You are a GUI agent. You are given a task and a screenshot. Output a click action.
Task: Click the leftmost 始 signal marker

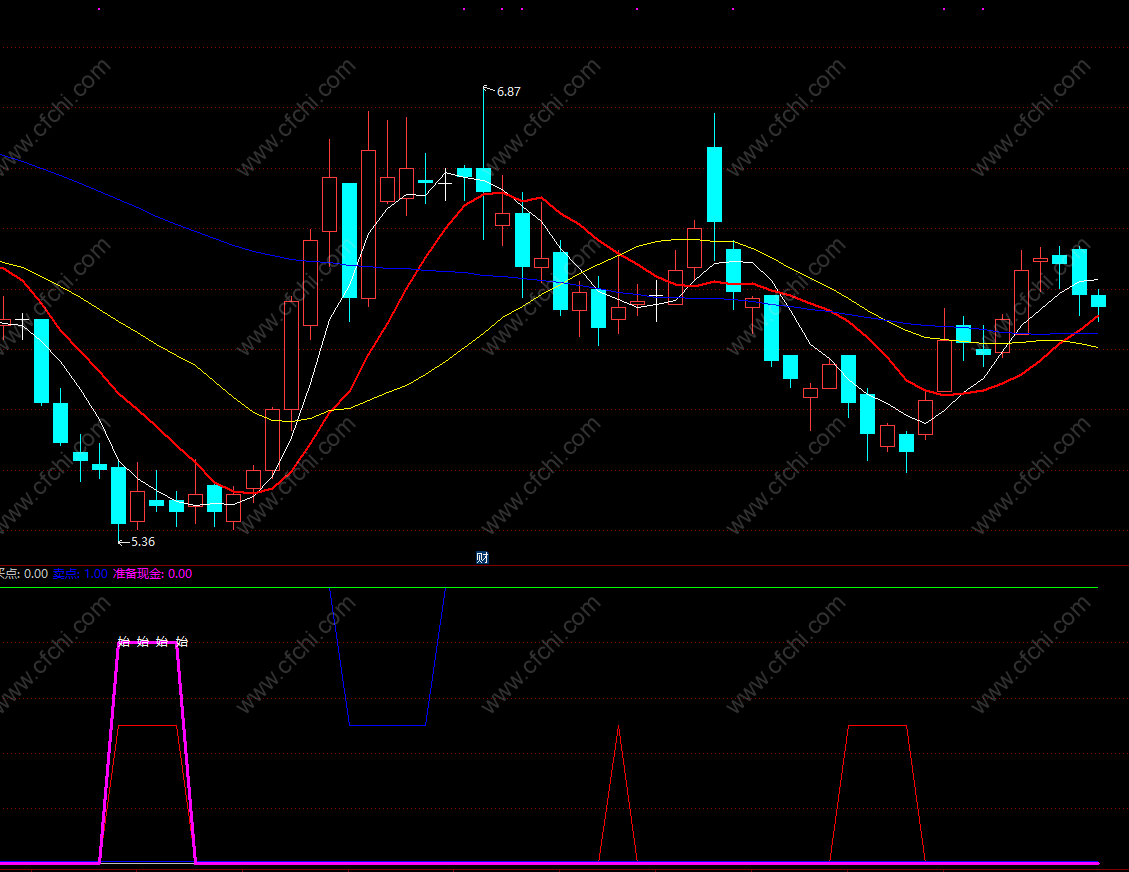123,641
